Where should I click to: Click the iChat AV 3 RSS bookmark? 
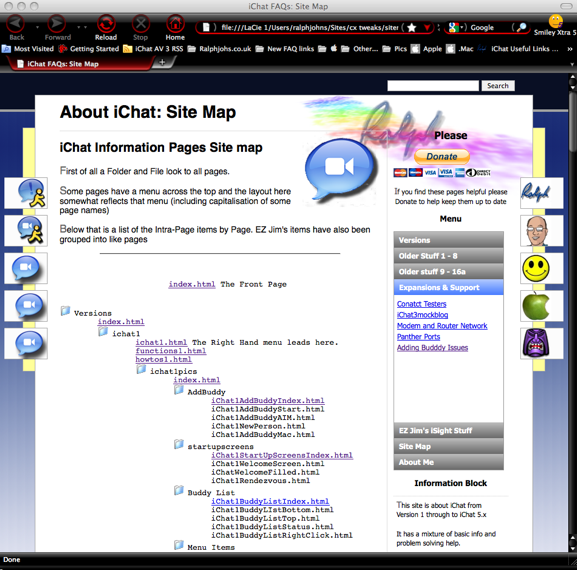153,49
